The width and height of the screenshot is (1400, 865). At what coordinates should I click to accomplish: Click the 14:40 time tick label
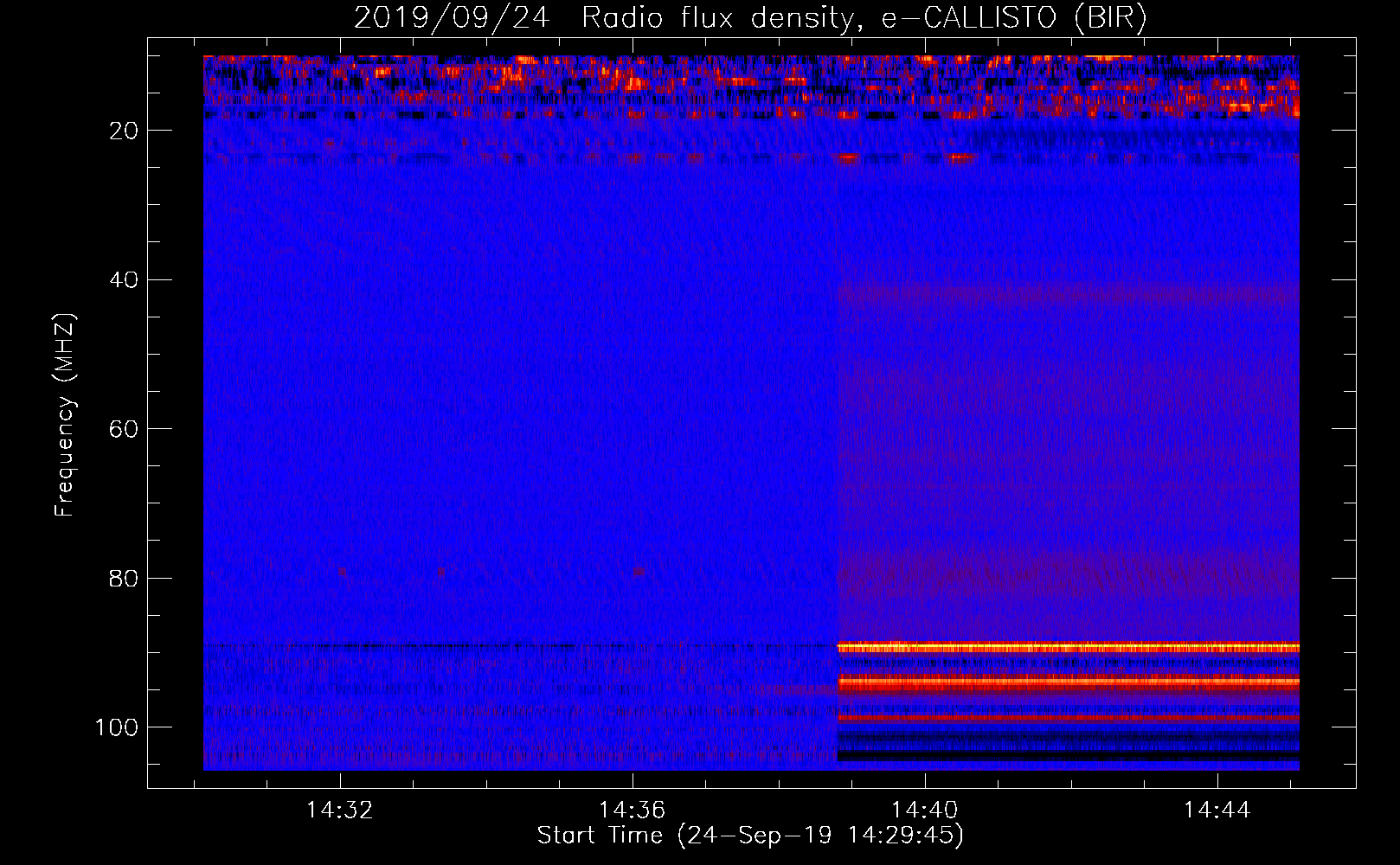pyautogui.click(x=925, y=811)
